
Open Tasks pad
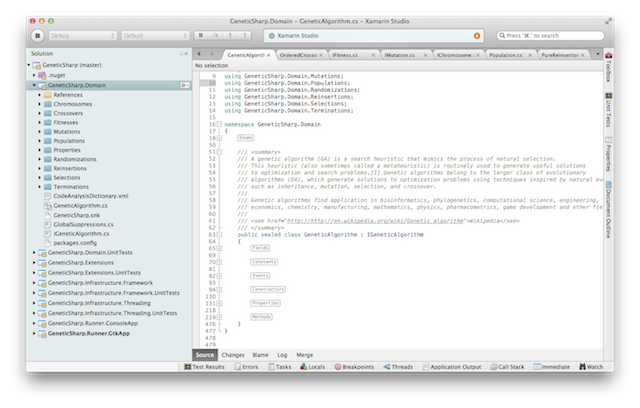click(280, 367)
